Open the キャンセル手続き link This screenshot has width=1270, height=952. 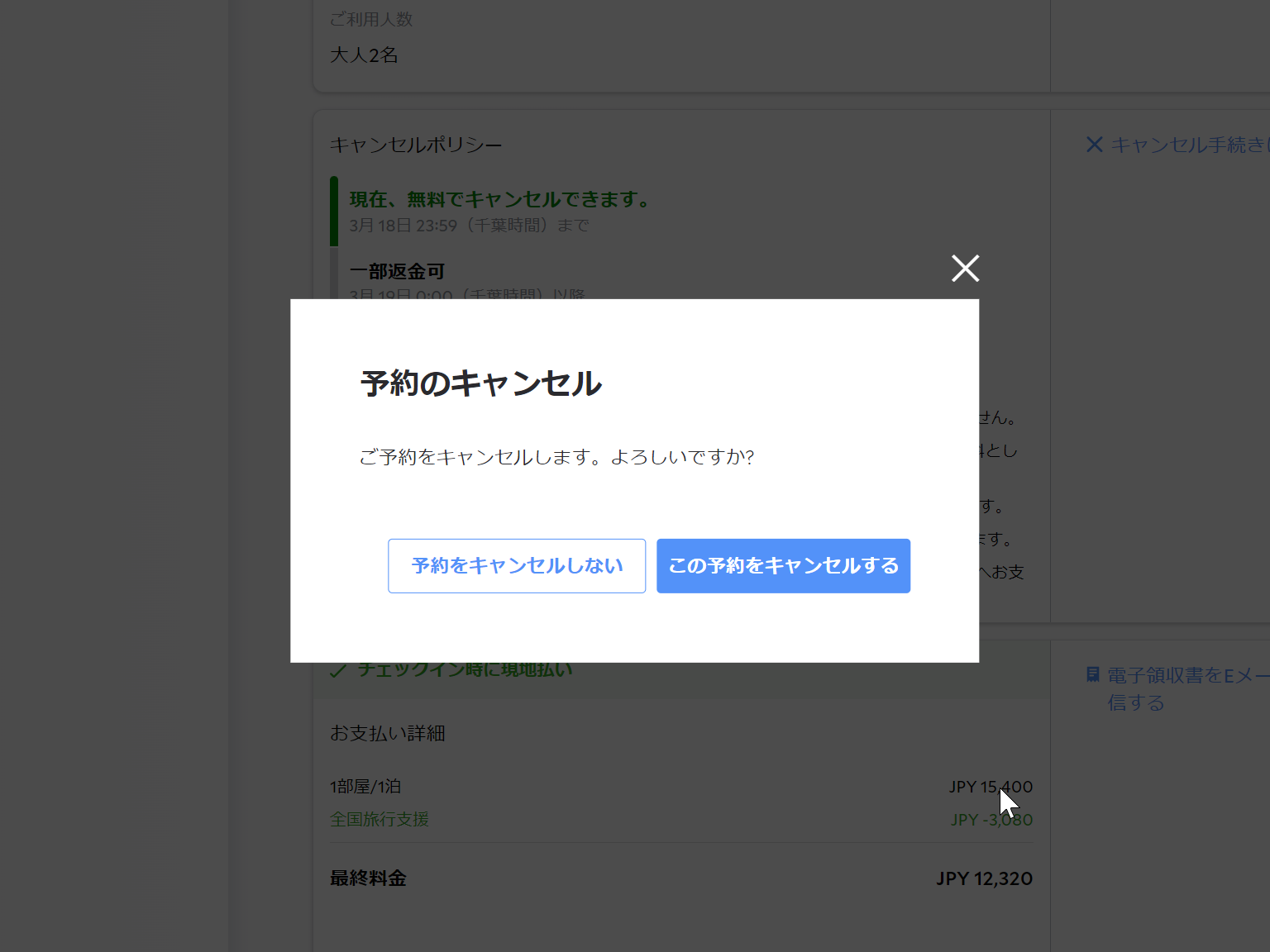1191,145
